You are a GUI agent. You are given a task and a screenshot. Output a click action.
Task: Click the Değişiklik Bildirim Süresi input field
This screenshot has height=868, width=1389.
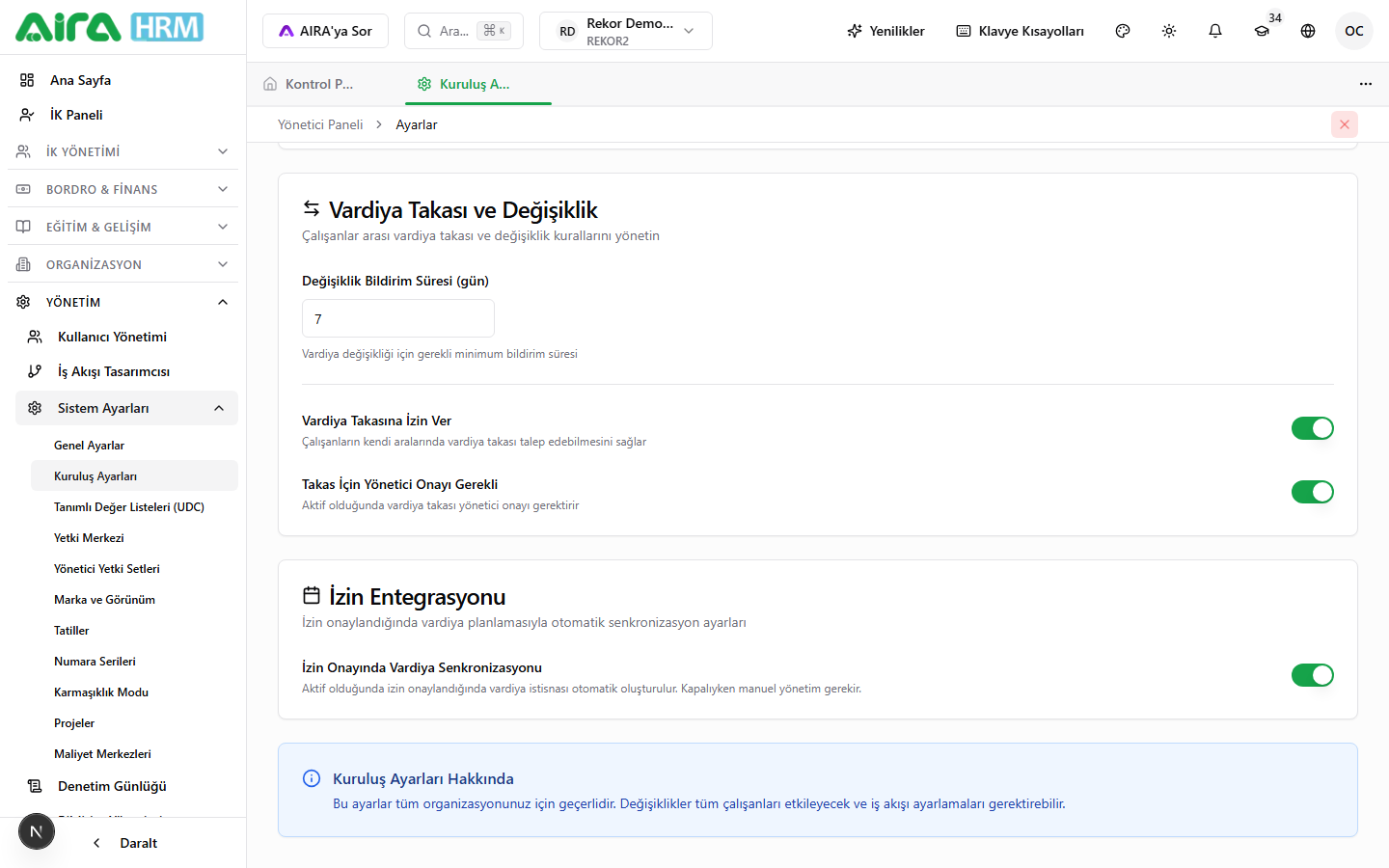(398, 318)
